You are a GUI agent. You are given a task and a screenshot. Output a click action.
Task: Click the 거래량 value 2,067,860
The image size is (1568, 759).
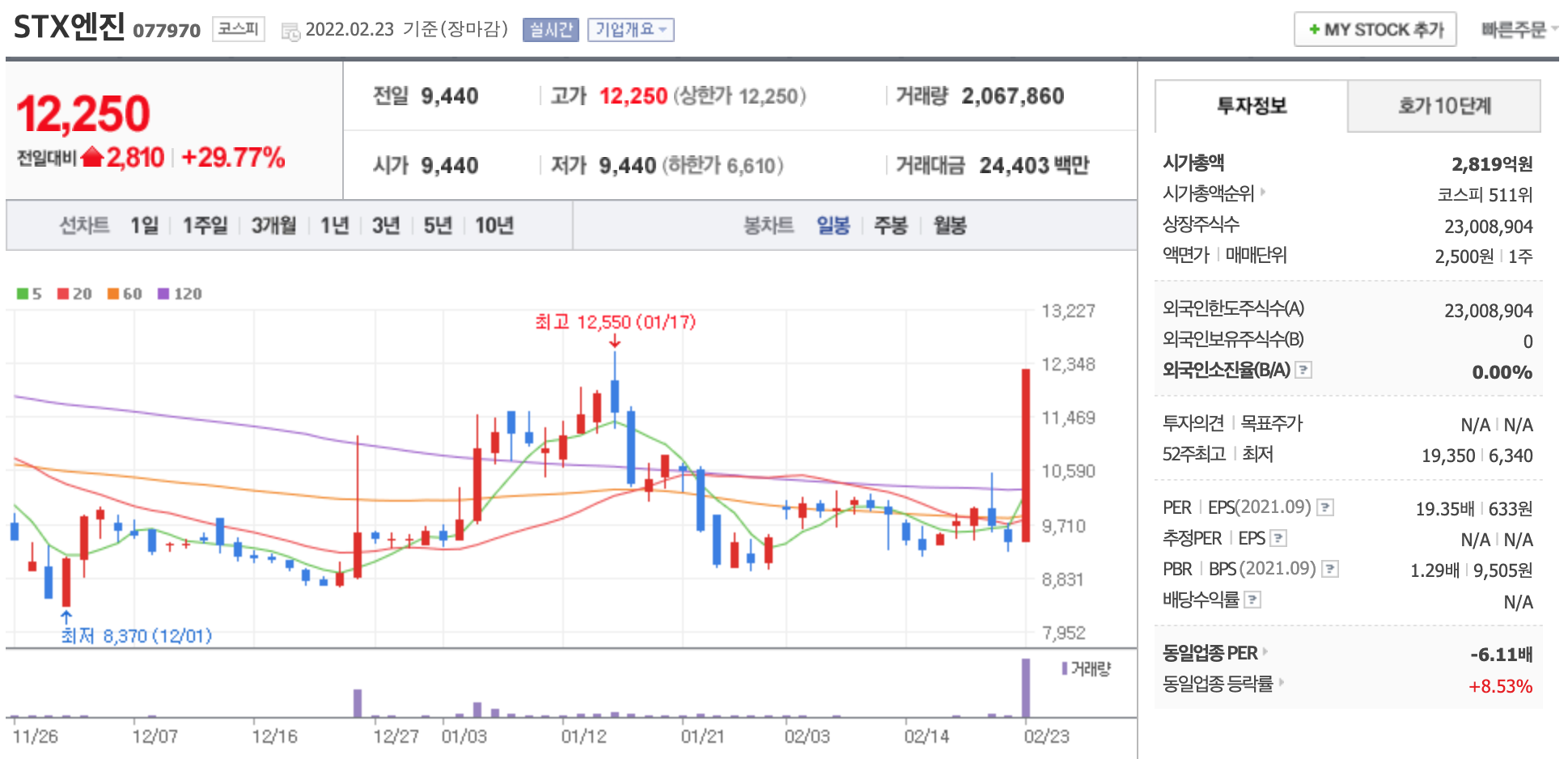[x=1012, y=96]
